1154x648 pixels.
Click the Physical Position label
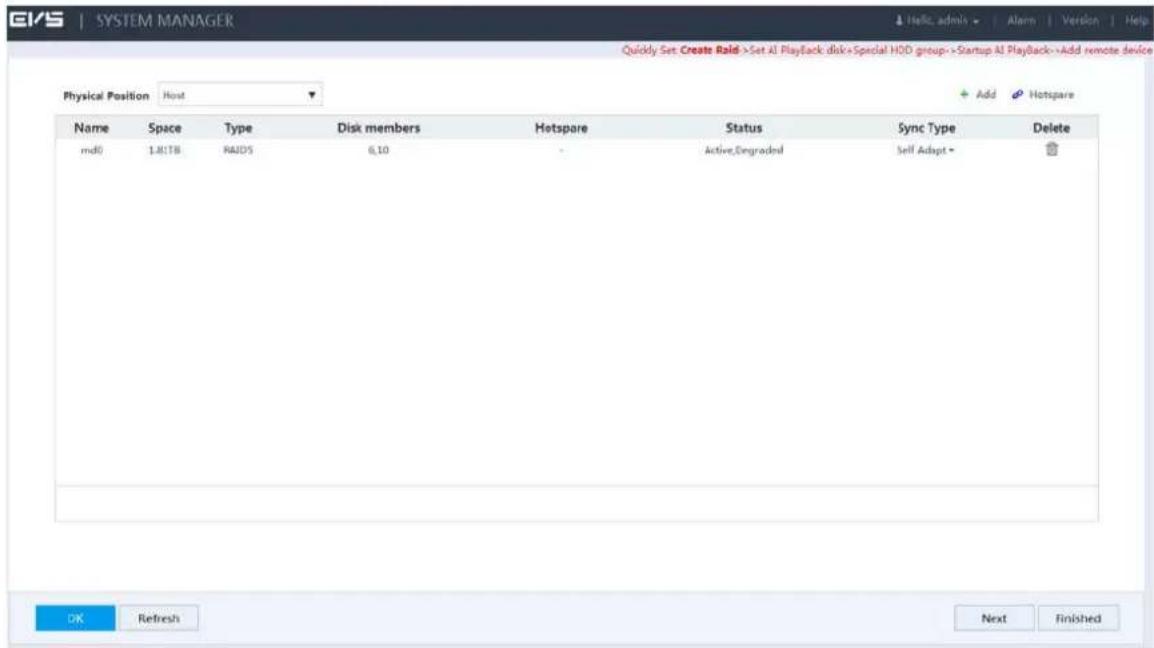(x=106, y=96)
